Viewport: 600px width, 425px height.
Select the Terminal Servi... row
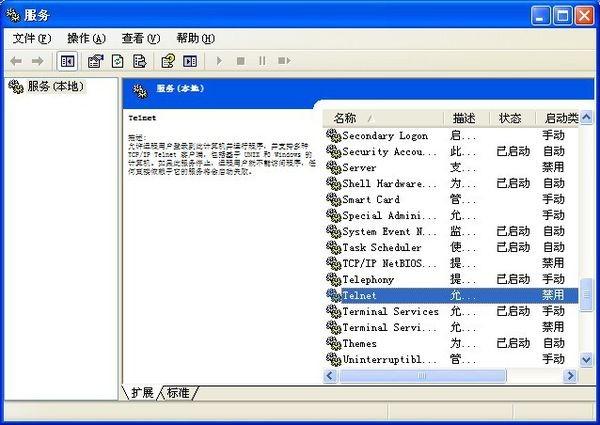click(x=452, y=327)
